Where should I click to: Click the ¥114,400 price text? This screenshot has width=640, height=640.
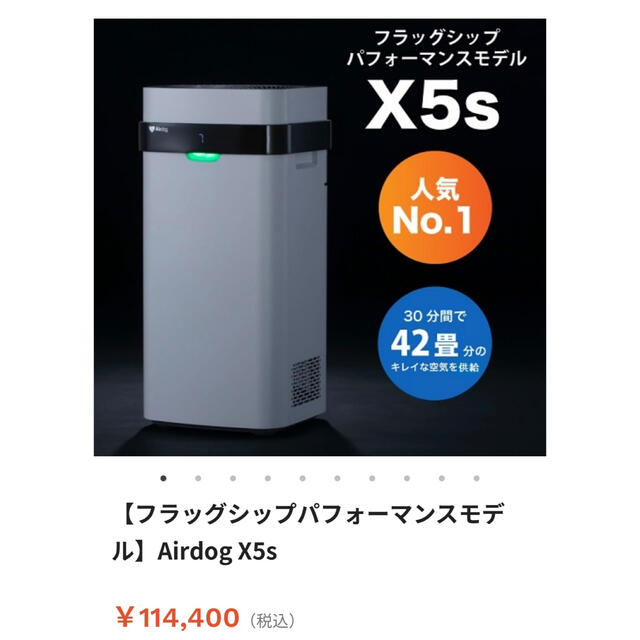click(177, 618)
